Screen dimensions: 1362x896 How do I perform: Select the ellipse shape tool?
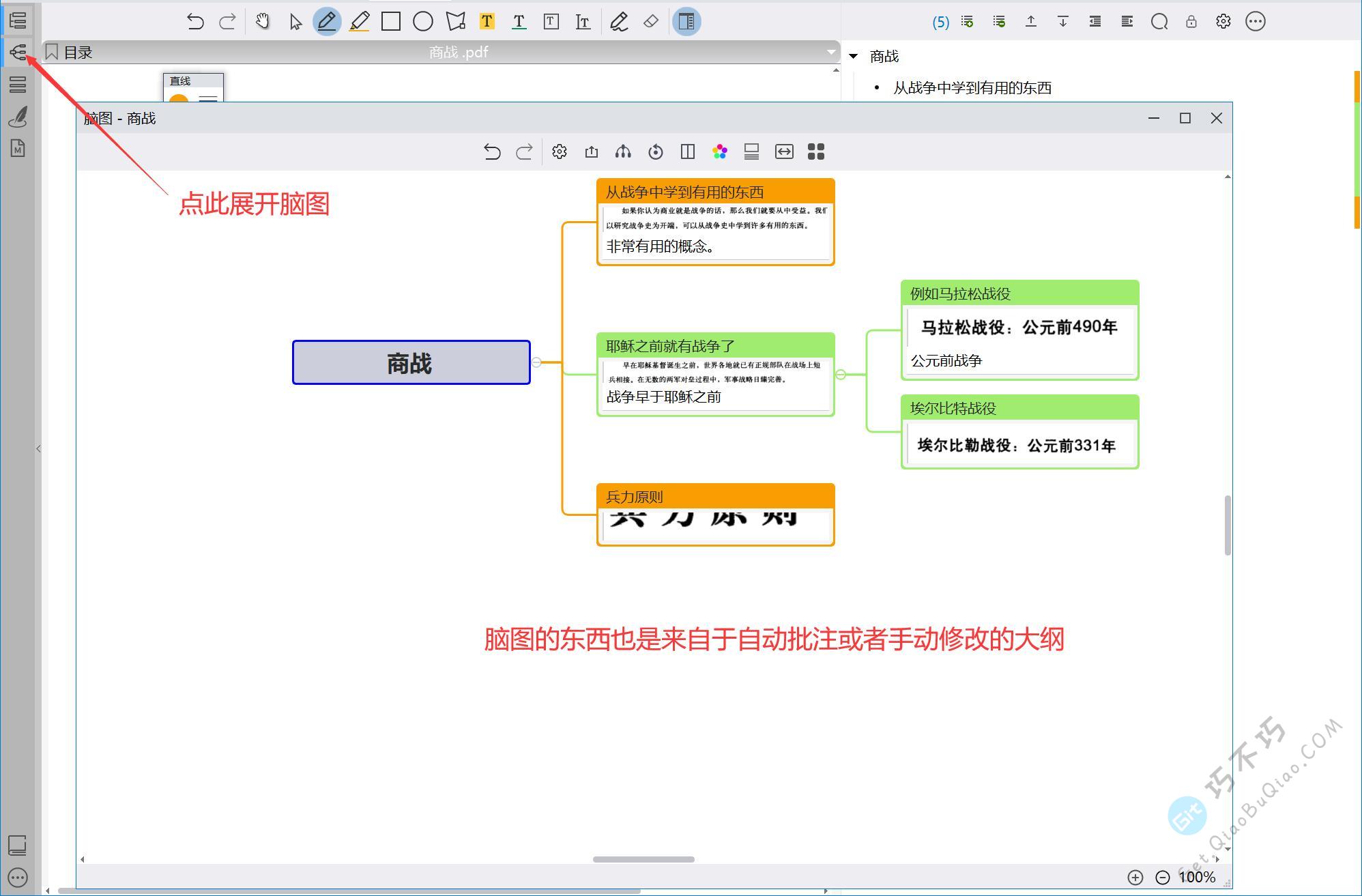[x=423, y=22]
